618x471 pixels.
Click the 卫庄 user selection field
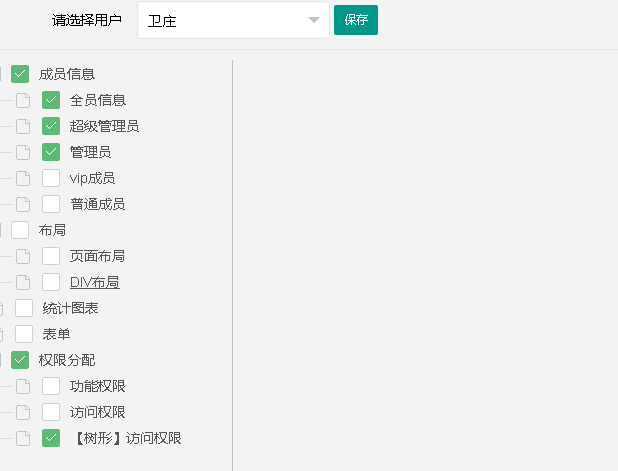point(220,20)
